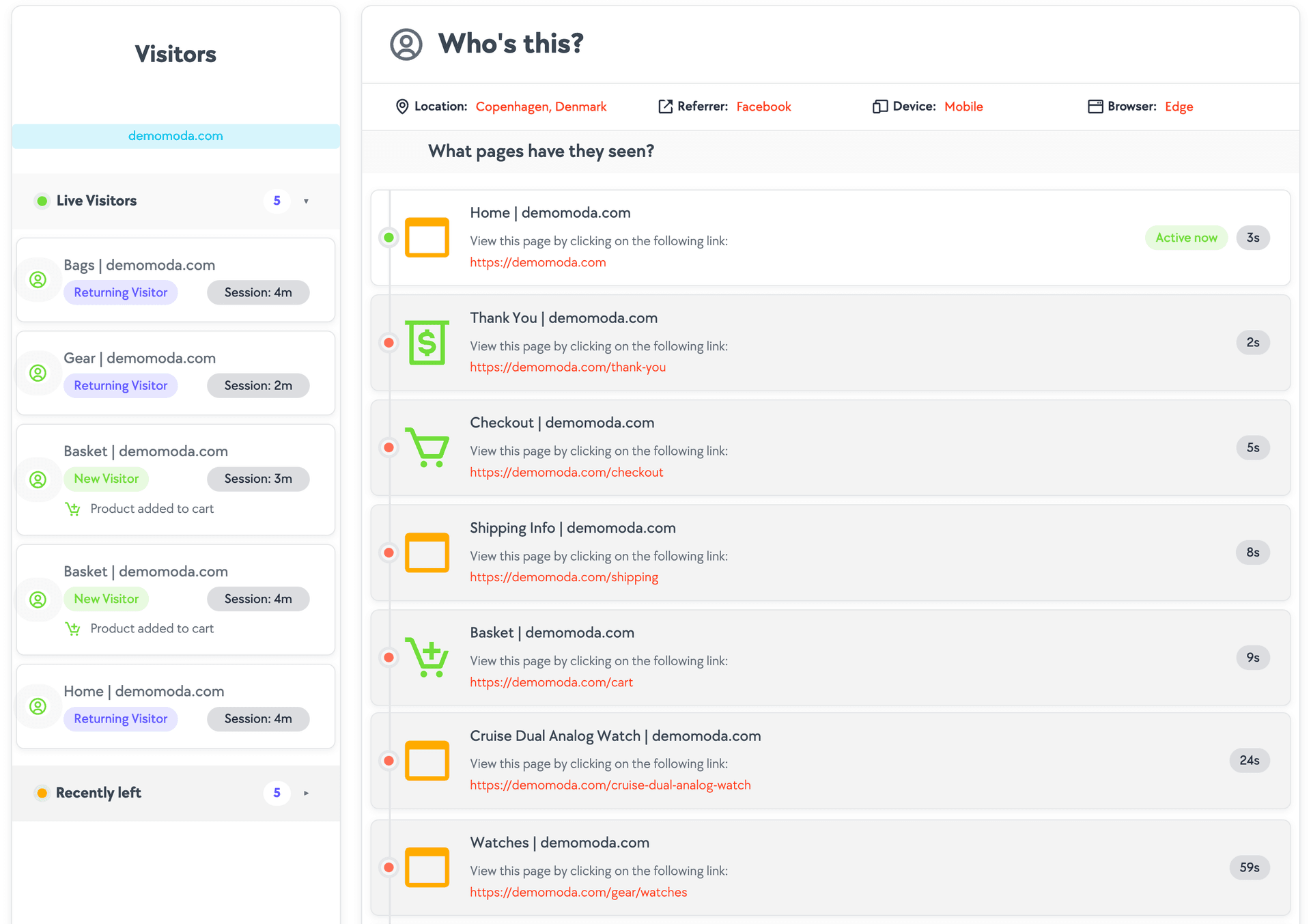This screenshot has width=1311, height=924.
Task: Click the visitor avatar icon on Gear card
Action: coord(38,373)
